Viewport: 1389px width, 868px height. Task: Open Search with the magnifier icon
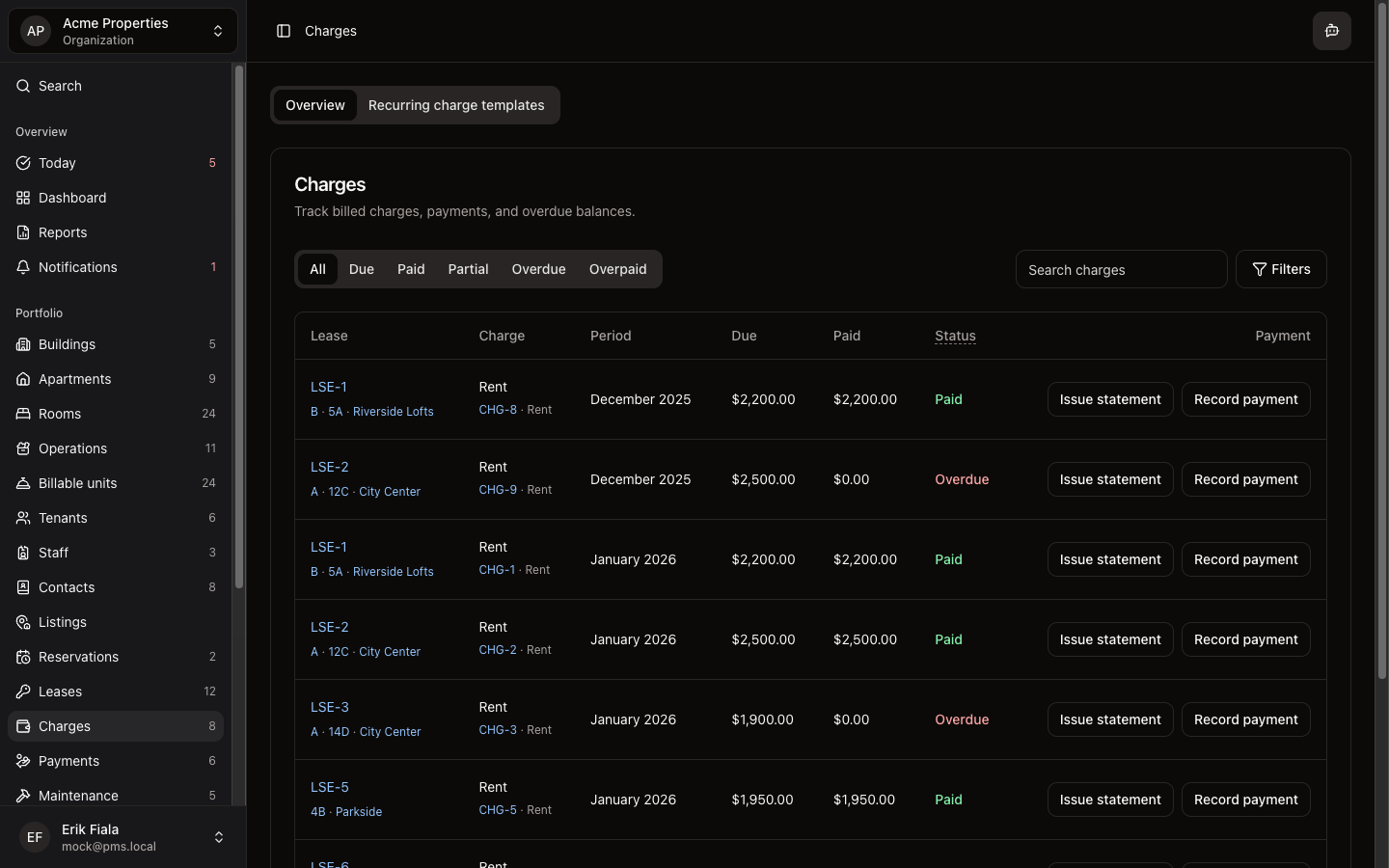click(x=23, y=86)
